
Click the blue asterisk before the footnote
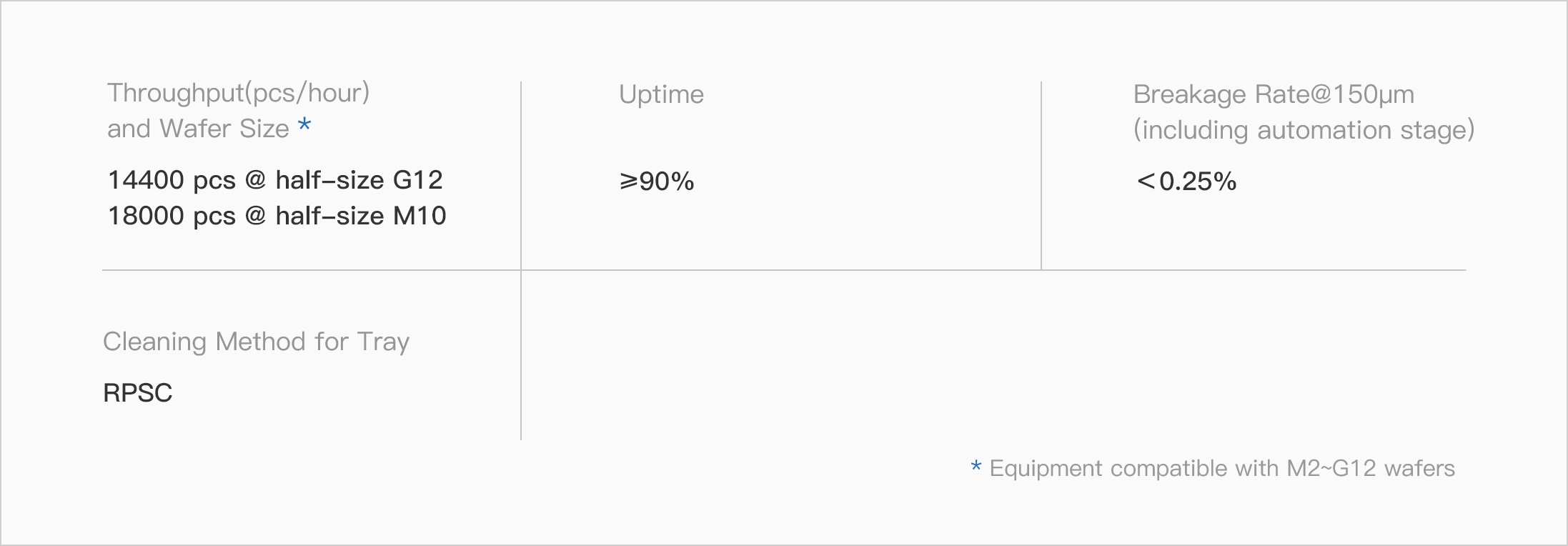coord(976,467)
